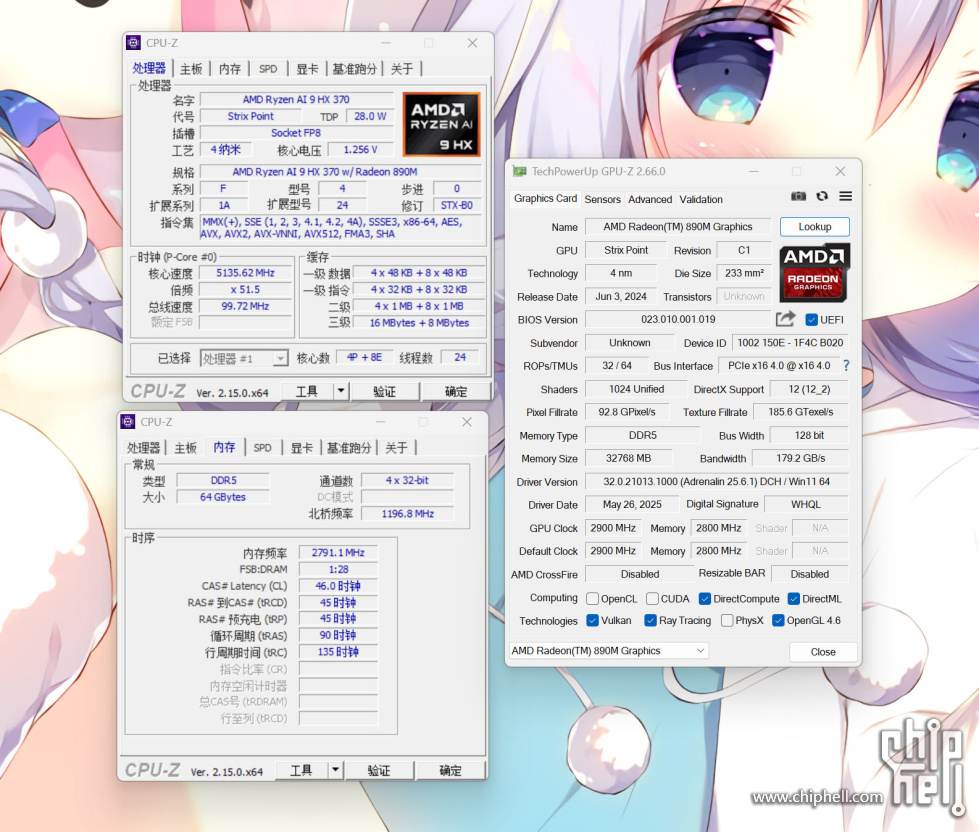Switch to the Advanced tab in GPU-Z
979x832 pixels.
650,199
